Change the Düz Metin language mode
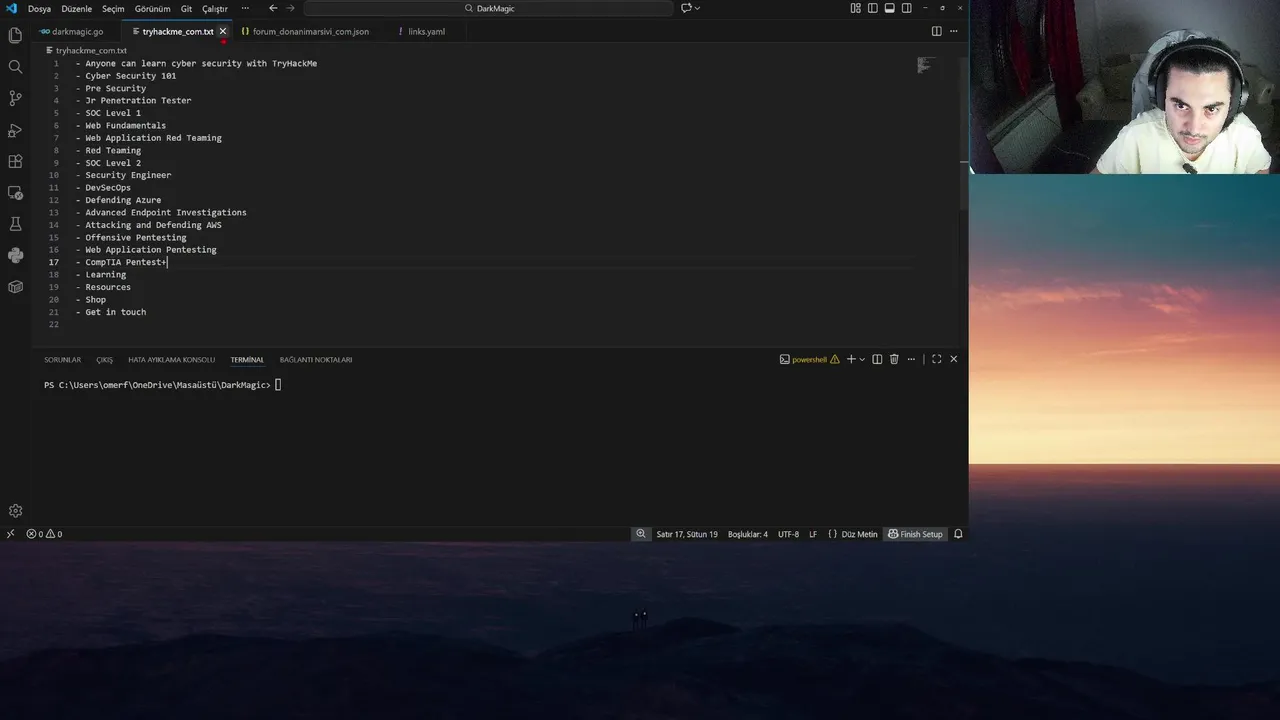 (x=859, y=534)
